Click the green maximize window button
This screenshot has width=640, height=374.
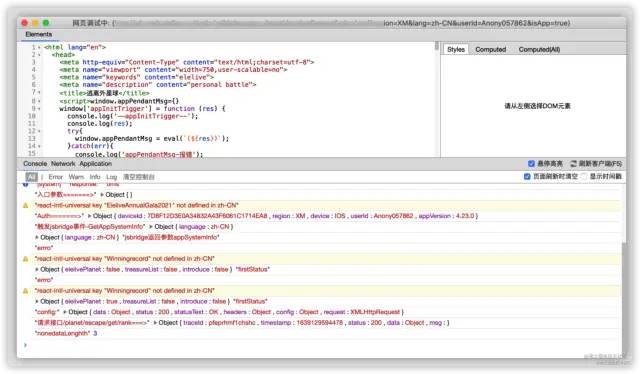click(x=46, y=23)
